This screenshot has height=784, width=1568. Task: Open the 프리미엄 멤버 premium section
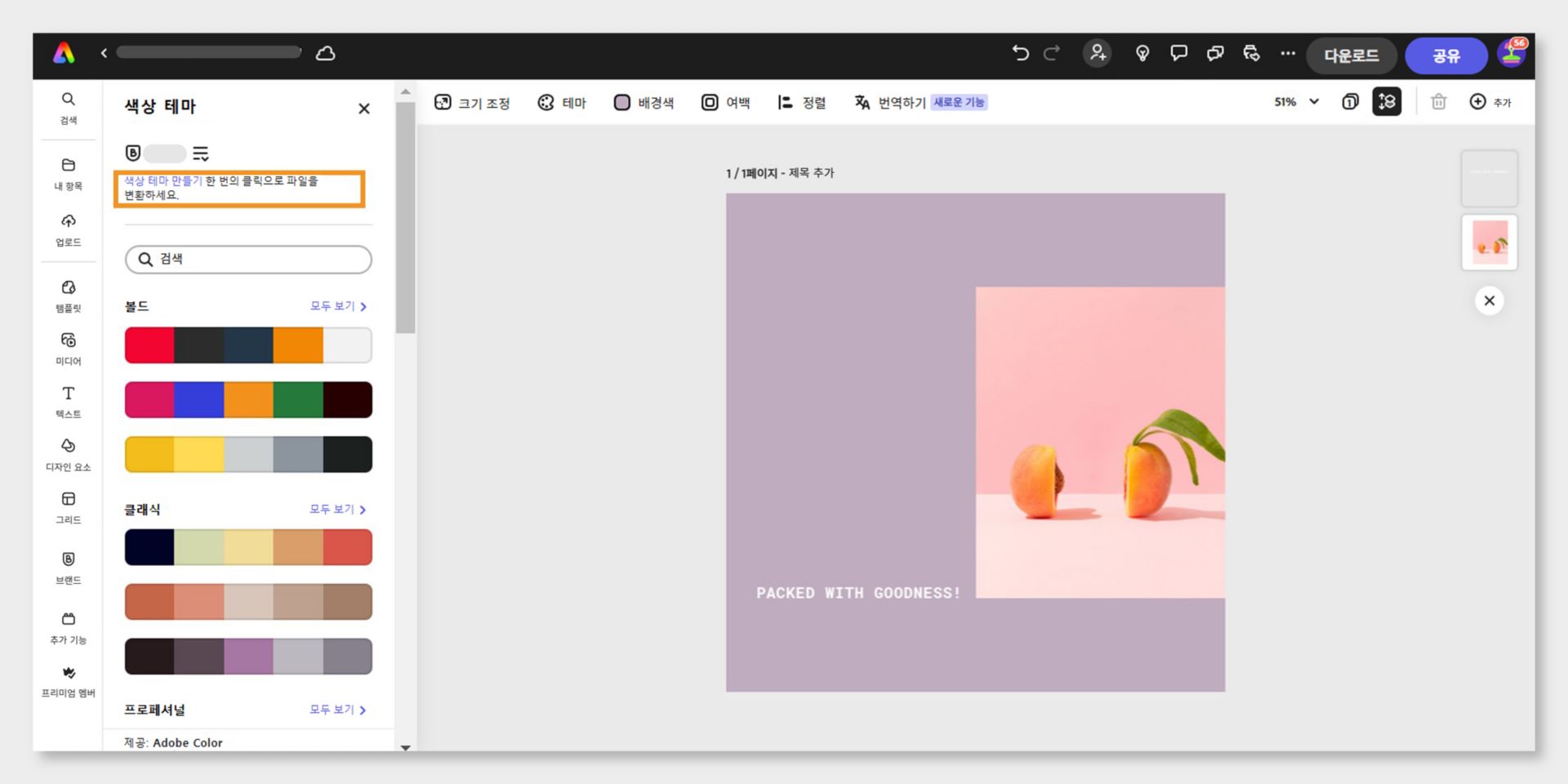click(x=69, y=681)
